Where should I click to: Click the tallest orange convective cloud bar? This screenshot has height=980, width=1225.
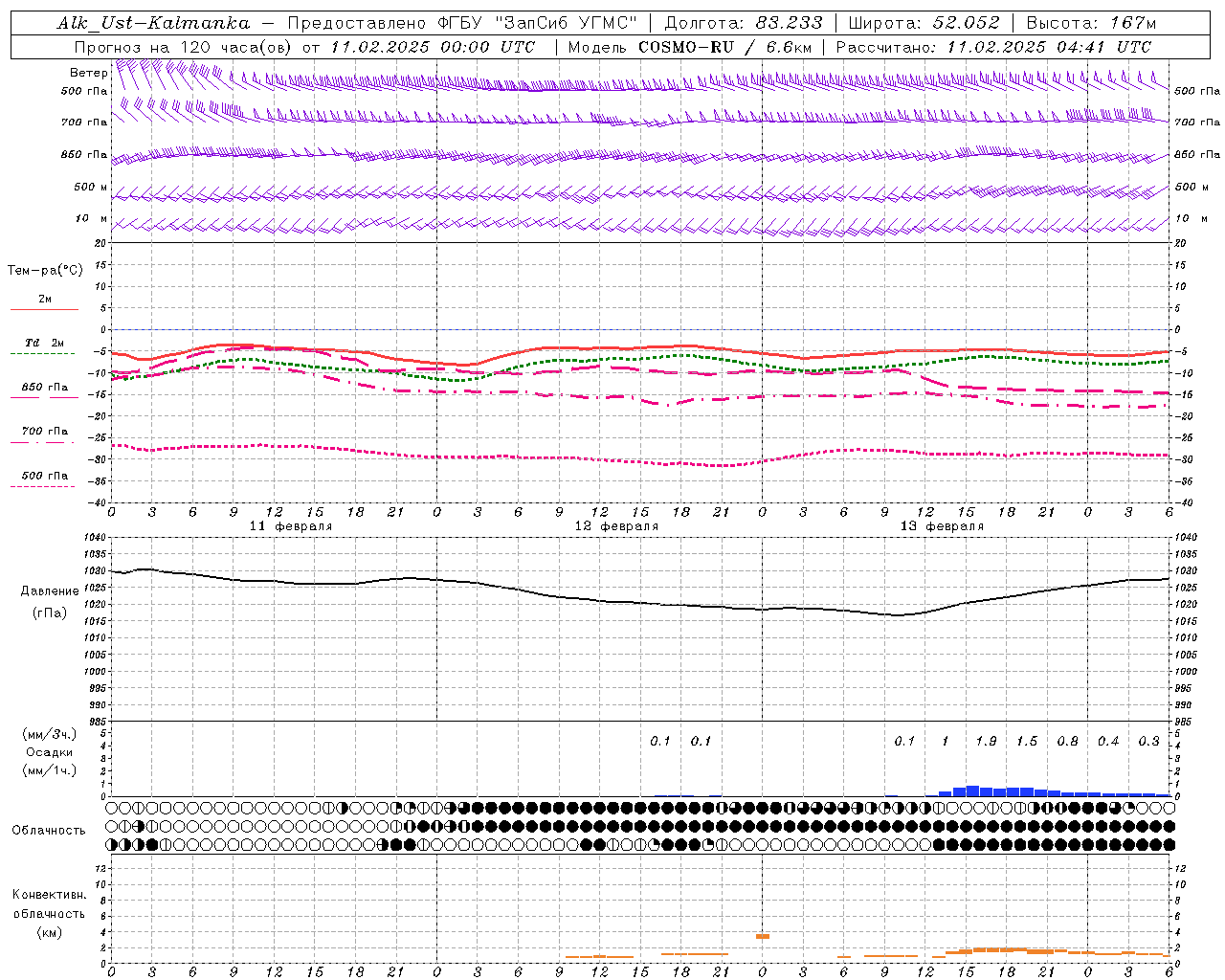[x=763, y=936]
